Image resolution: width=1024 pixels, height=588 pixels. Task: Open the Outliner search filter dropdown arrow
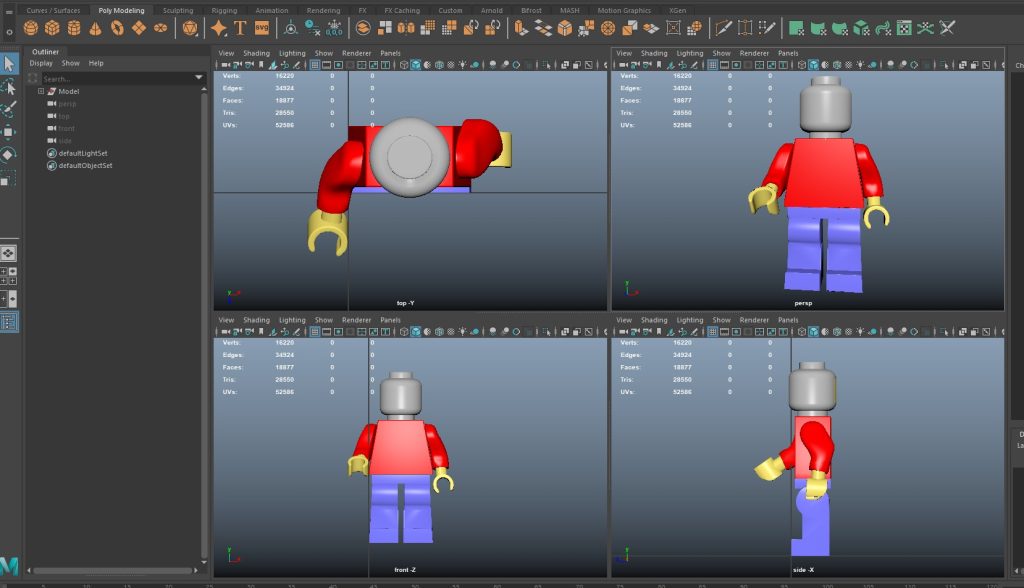coord(199,78)
